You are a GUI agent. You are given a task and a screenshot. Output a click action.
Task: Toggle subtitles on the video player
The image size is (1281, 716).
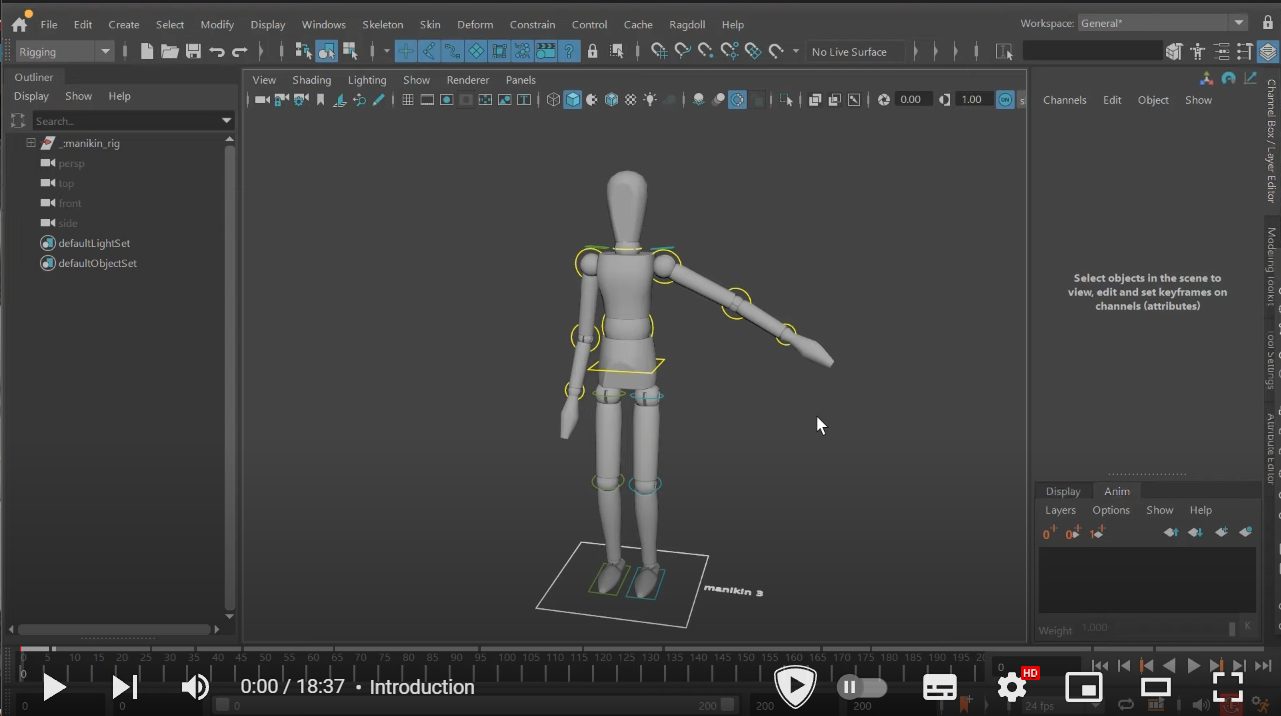[x=939, y=688]
